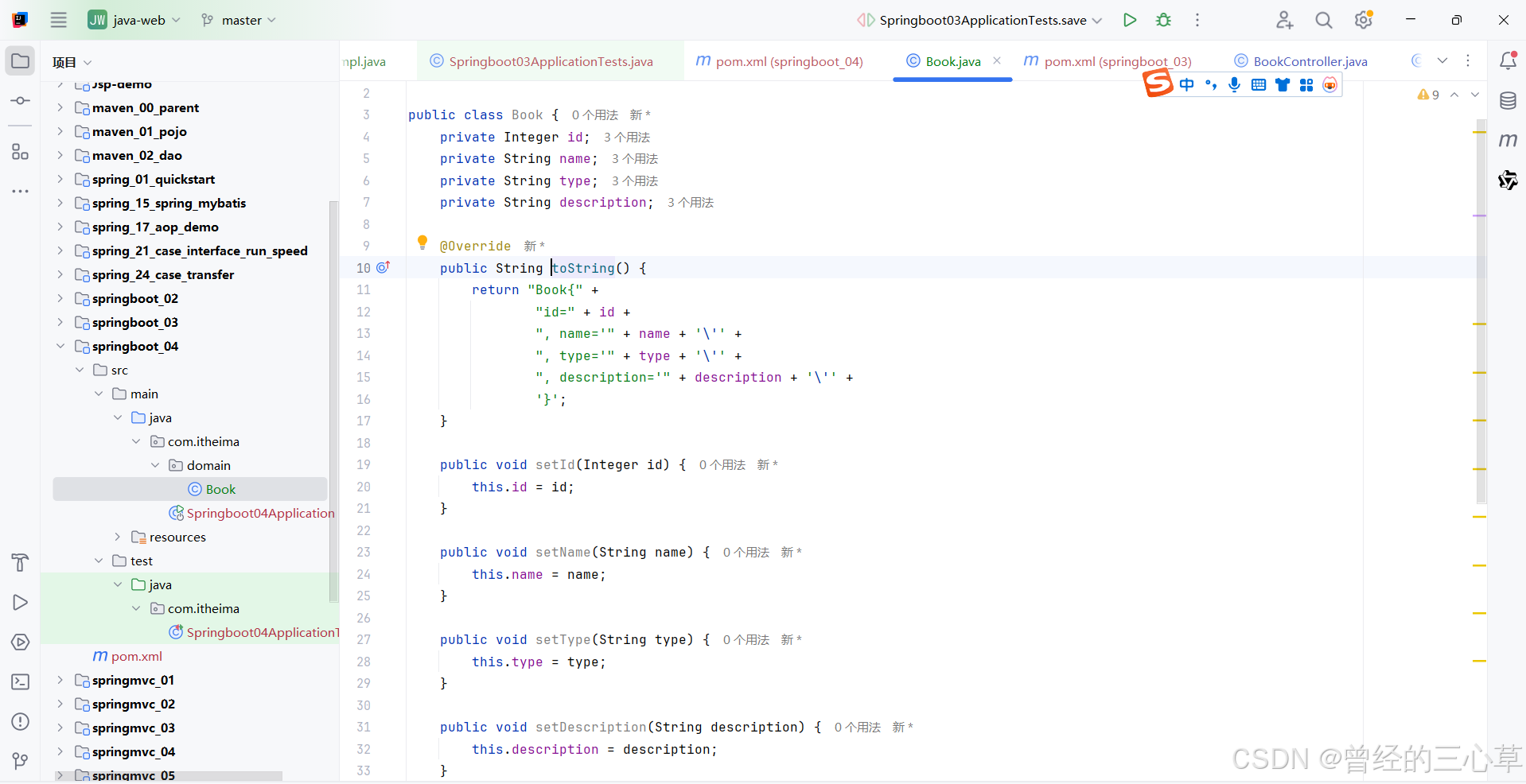Open the 项目 view dropdown
1526x784 pixels.
pyautogui.click(x=72, y=62)
